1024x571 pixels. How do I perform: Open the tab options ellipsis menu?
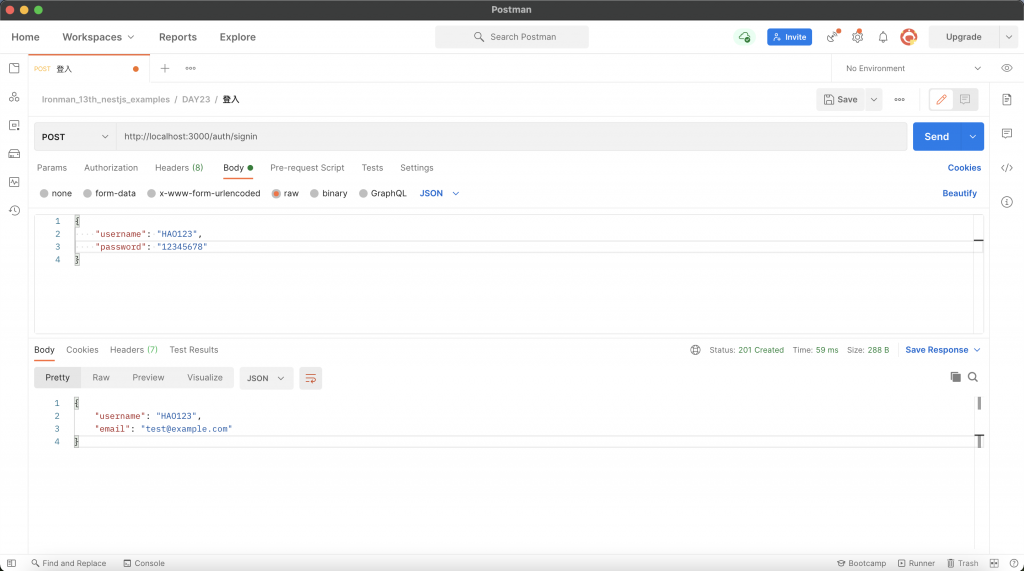190,68
